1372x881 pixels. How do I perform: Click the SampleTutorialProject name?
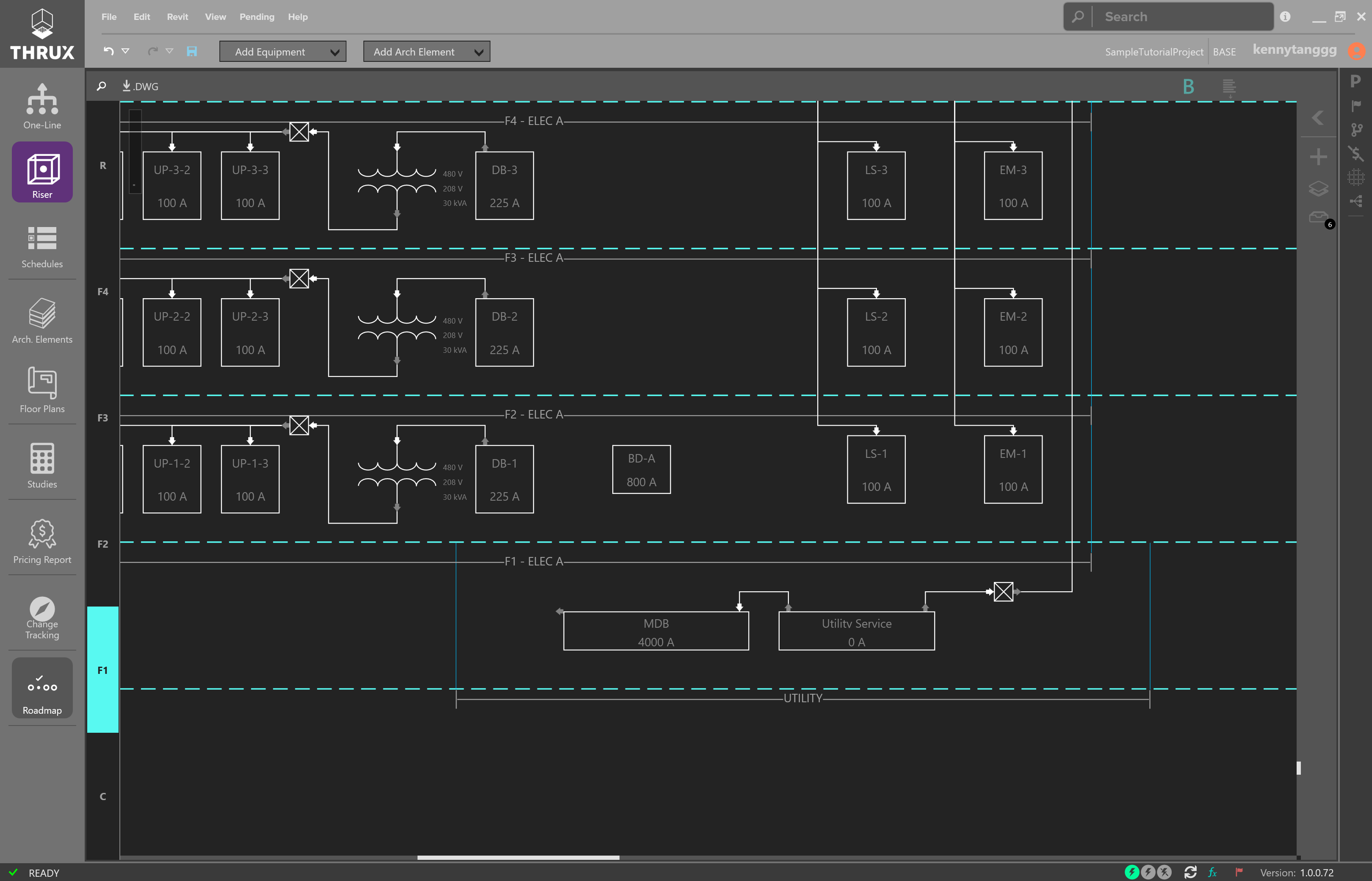click(1153, 52)
